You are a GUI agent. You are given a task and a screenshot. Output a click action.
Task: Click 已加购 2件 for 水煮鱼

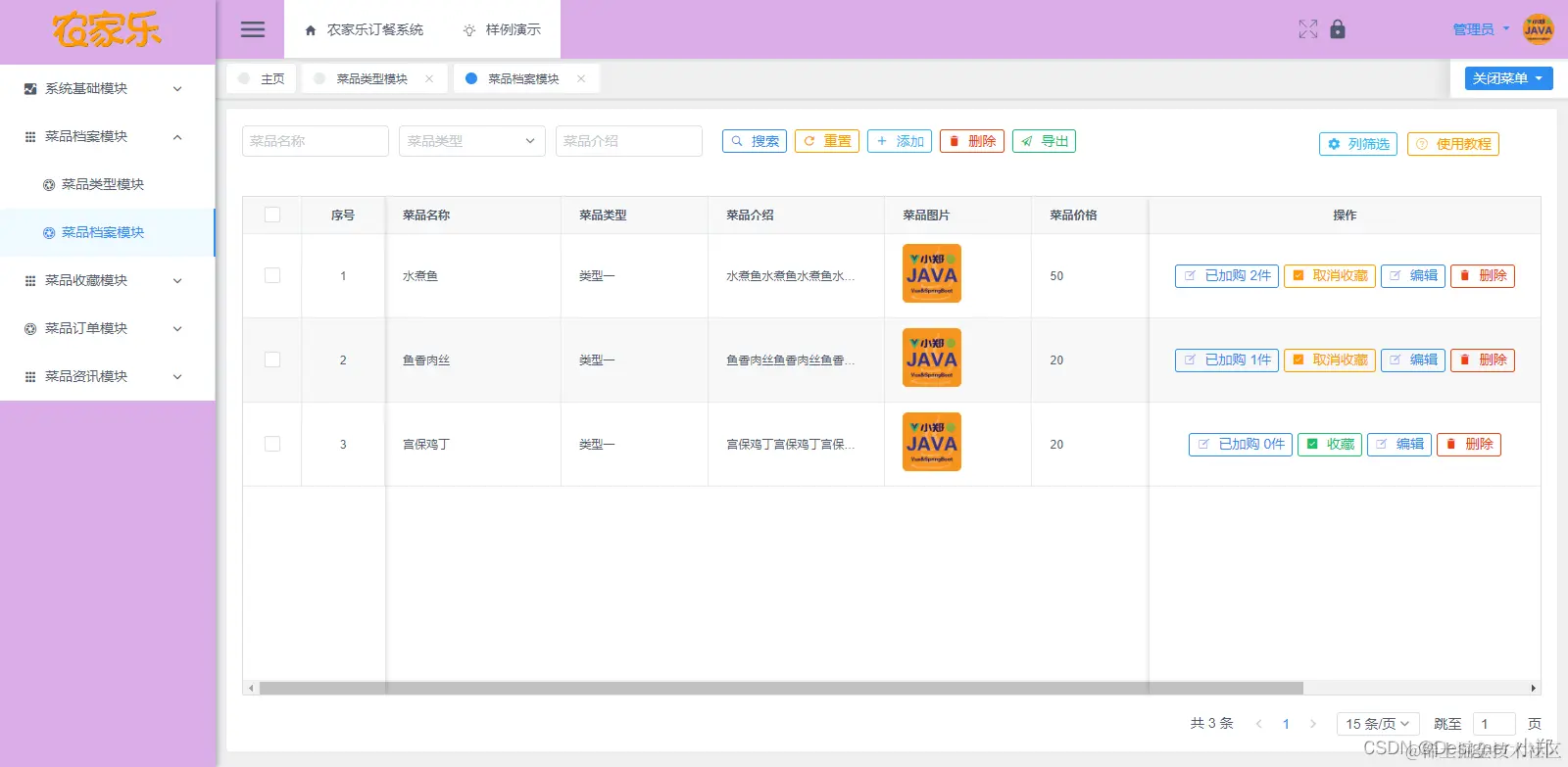[x=1227, y=276]
